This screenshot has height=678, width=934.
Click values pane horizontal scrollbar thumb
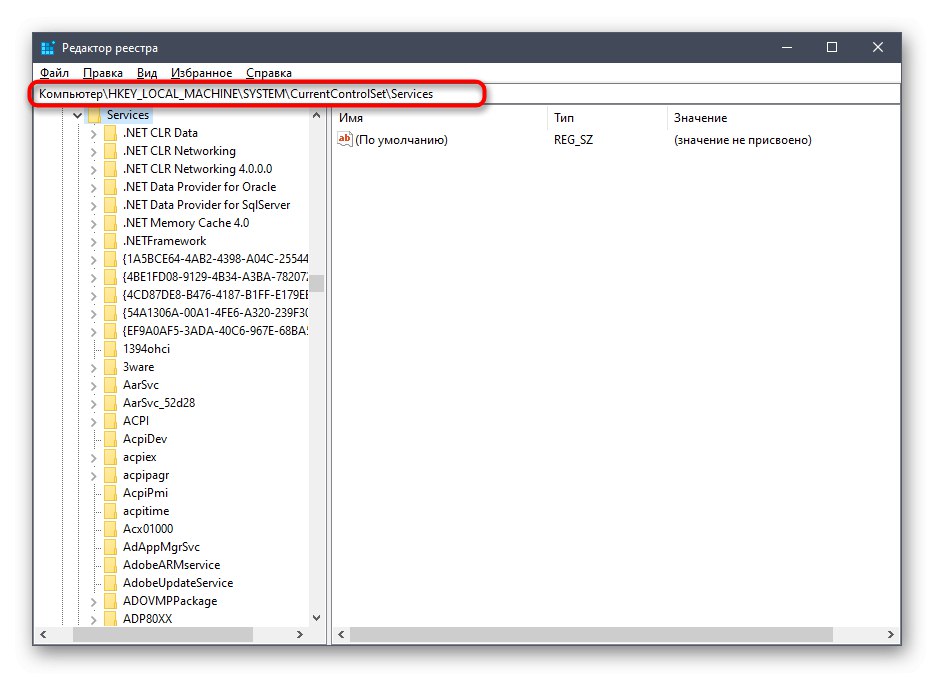click(x=591, y=635)
